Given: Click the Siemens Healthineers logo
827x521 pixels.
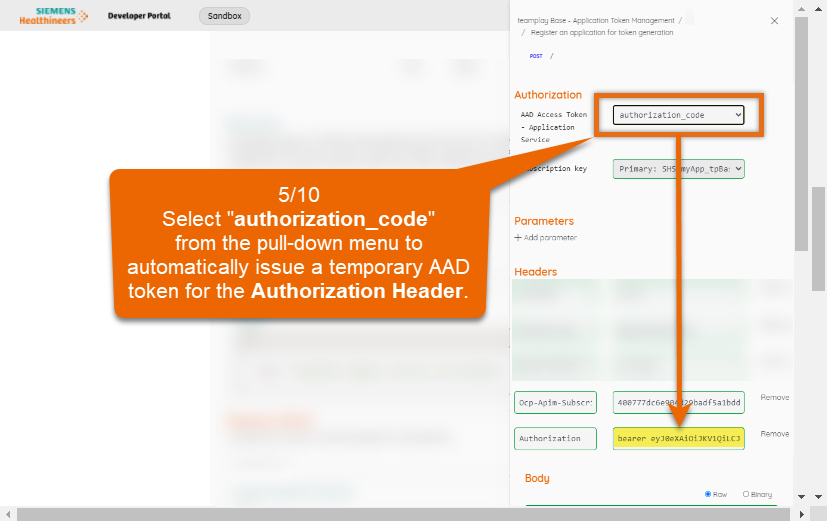Looking at the screenshot, I should [x=50, y=16].
